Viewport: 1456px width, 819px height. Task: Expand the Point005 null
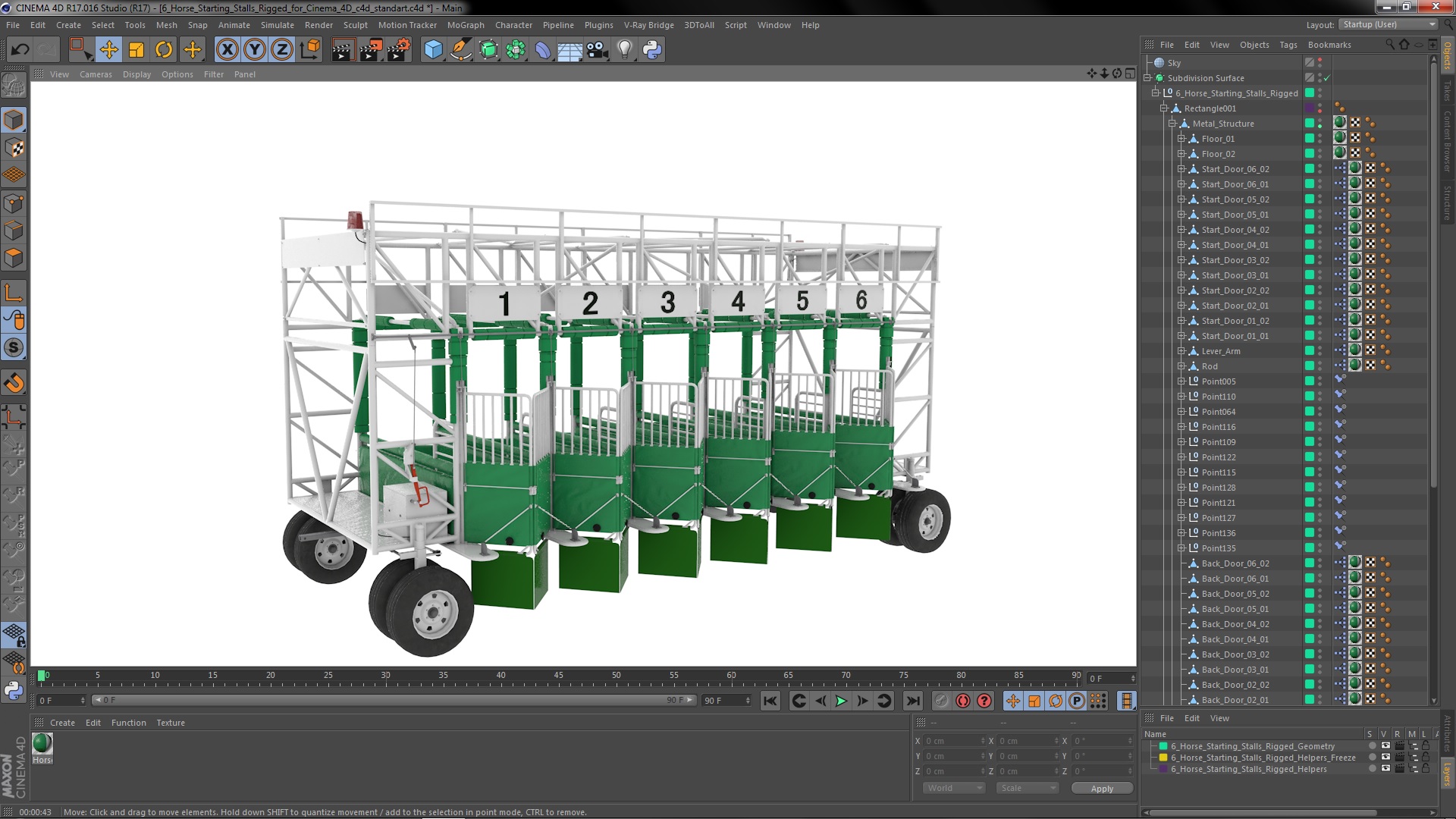click(1181, 381)
